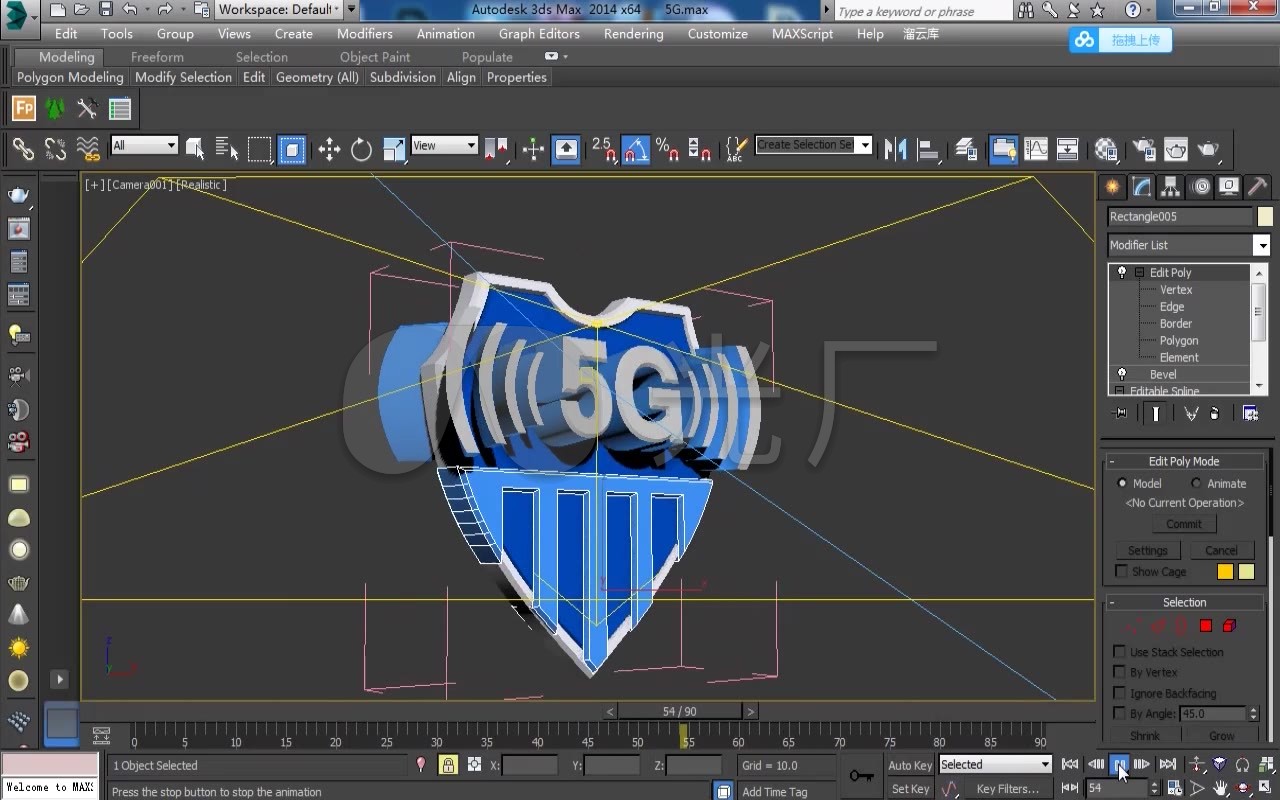This screenshot has width=1280, height=800.
Task: Select the Select and Move tool
Action: 328,148
